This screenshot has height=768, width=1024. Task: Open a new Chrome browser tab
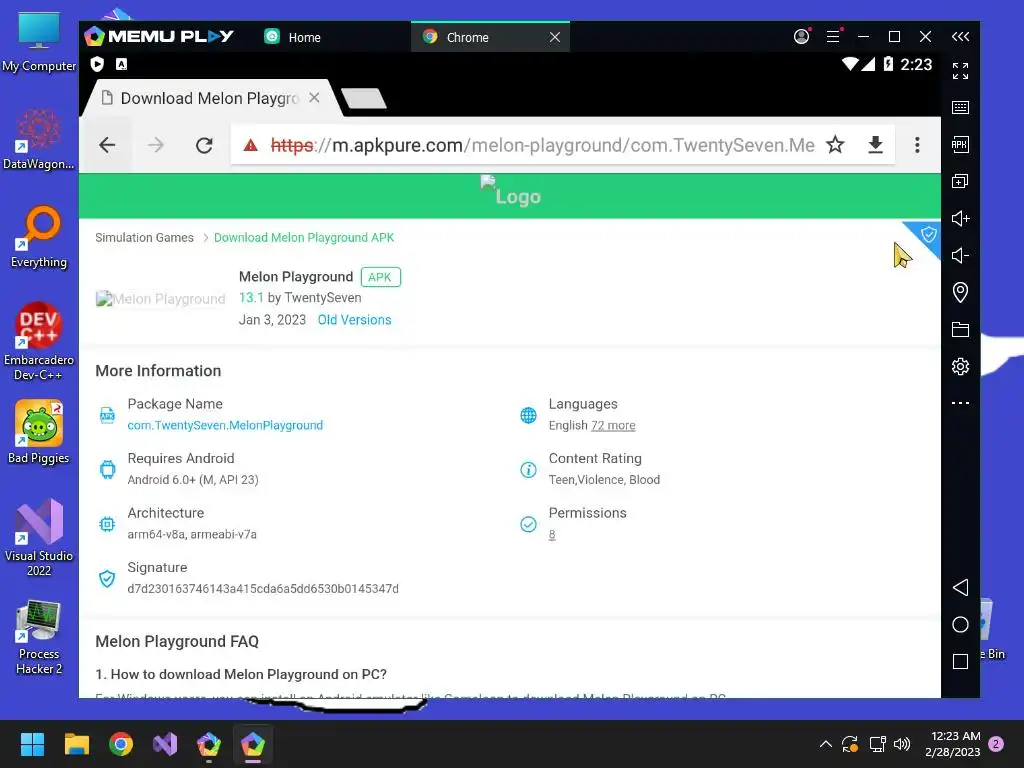tap(364, 99)
